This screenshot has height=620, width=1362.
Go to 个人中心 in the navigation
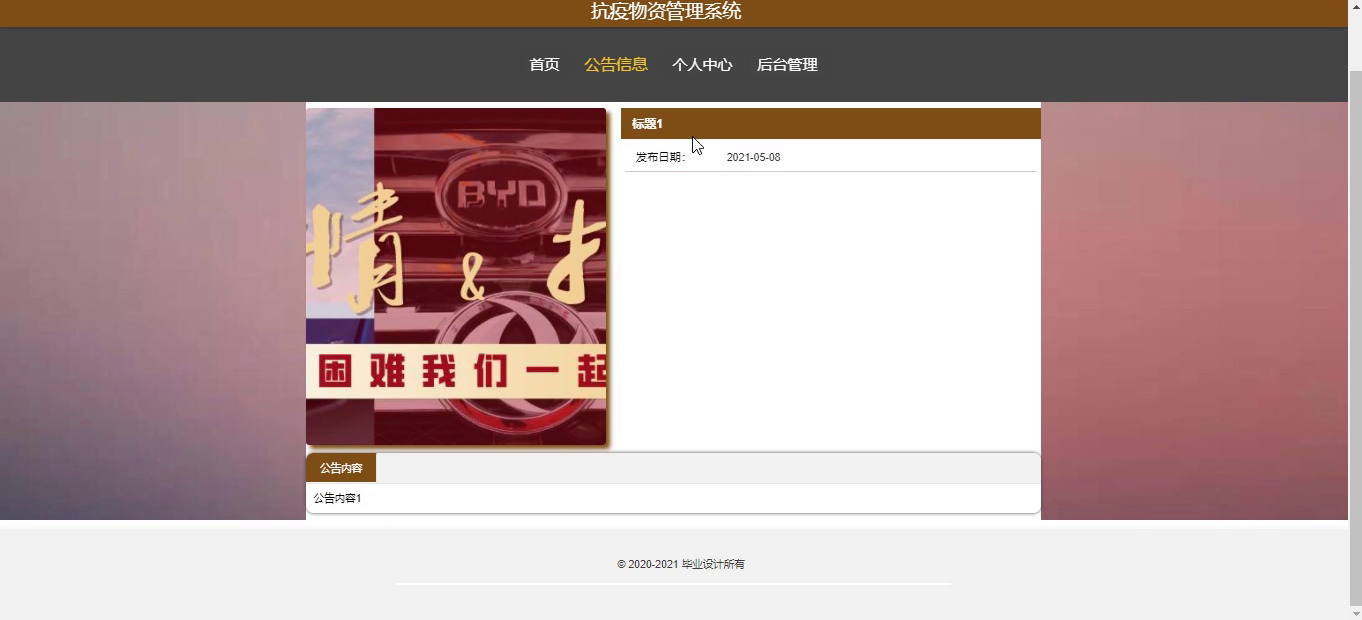pos(702,65)
